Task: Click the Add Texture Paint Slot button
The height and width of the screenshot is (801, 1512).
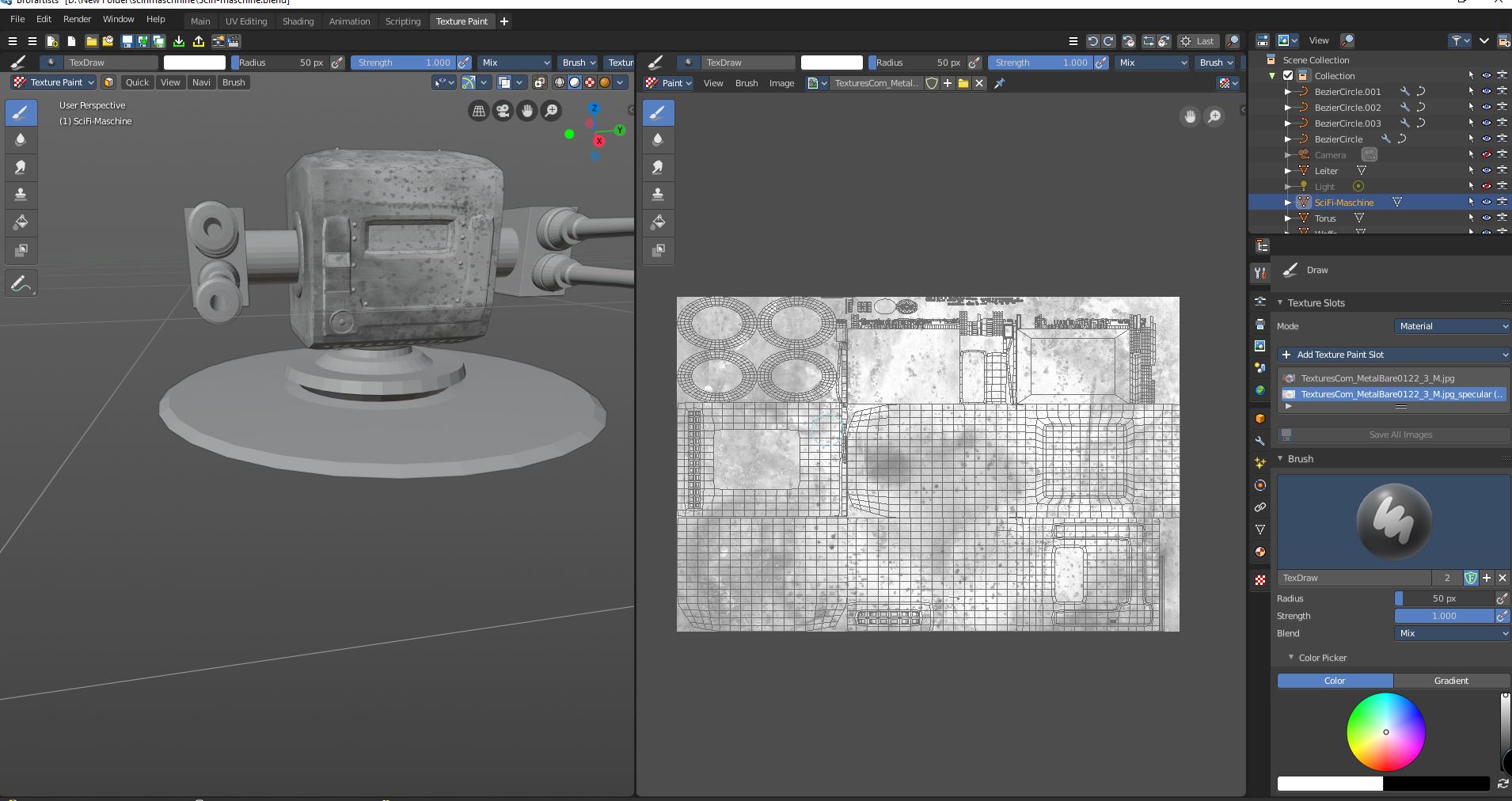Action: point(1392,355)
